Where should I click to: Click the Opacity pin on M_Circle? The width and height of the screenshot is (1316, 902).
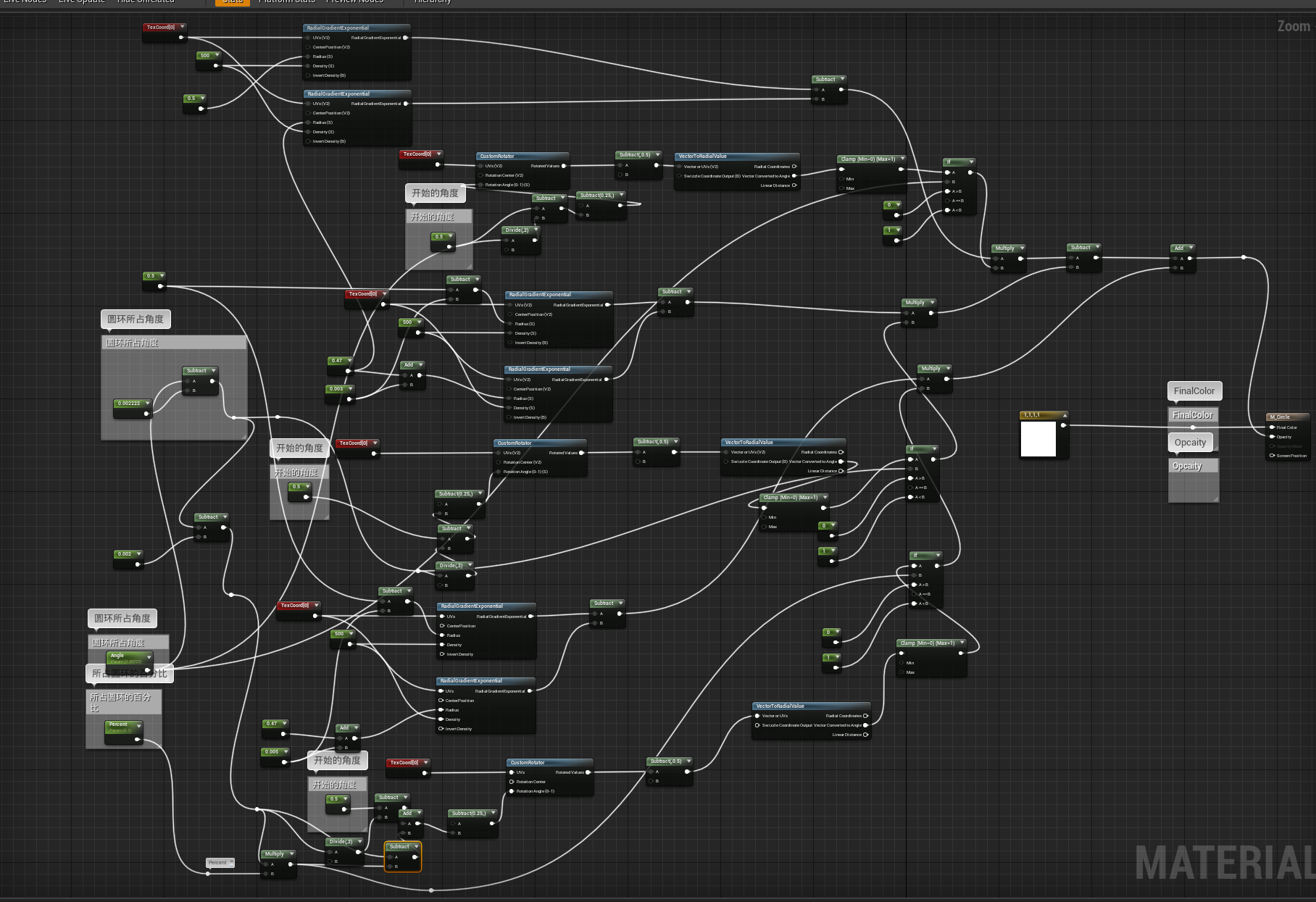(1272, 437)
